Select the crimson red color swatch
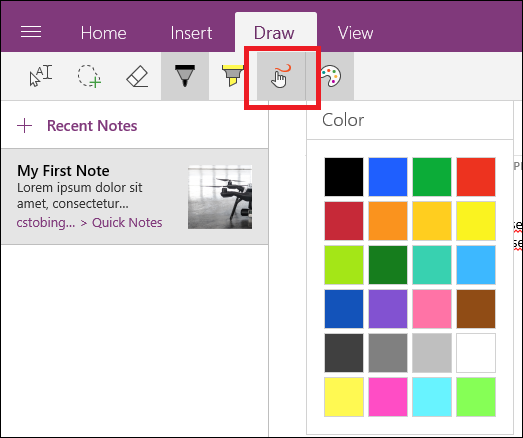523x438 pixels. [x=344, y=221]
